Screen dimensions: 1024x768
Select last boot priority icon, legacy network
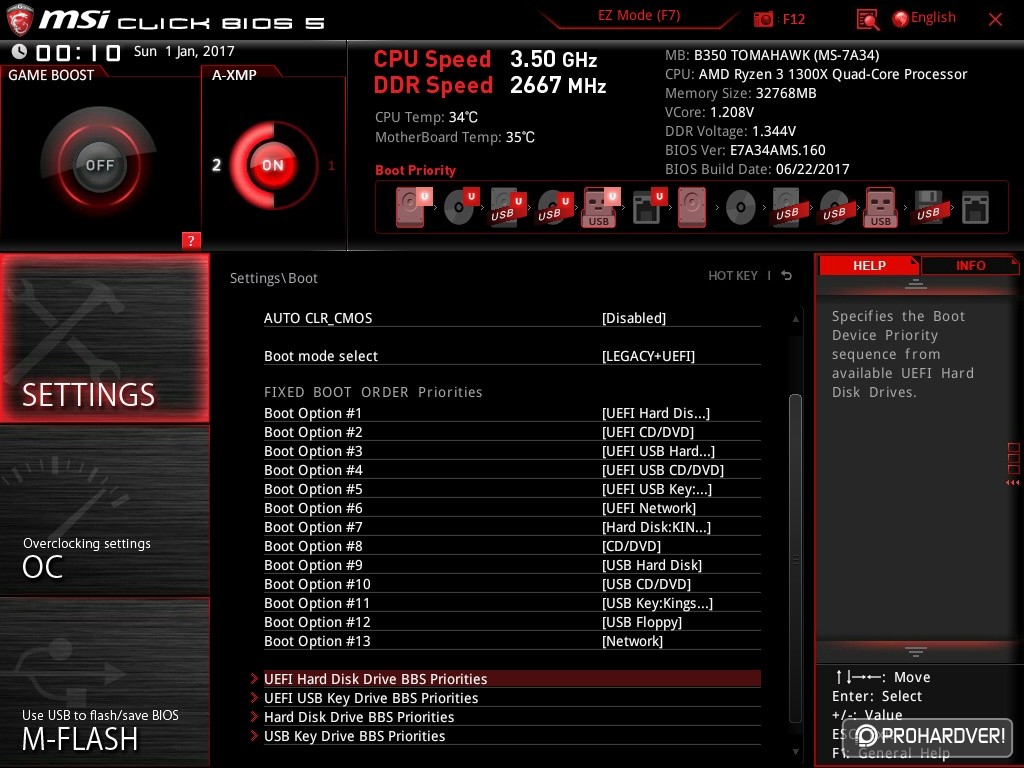(975, 208)
